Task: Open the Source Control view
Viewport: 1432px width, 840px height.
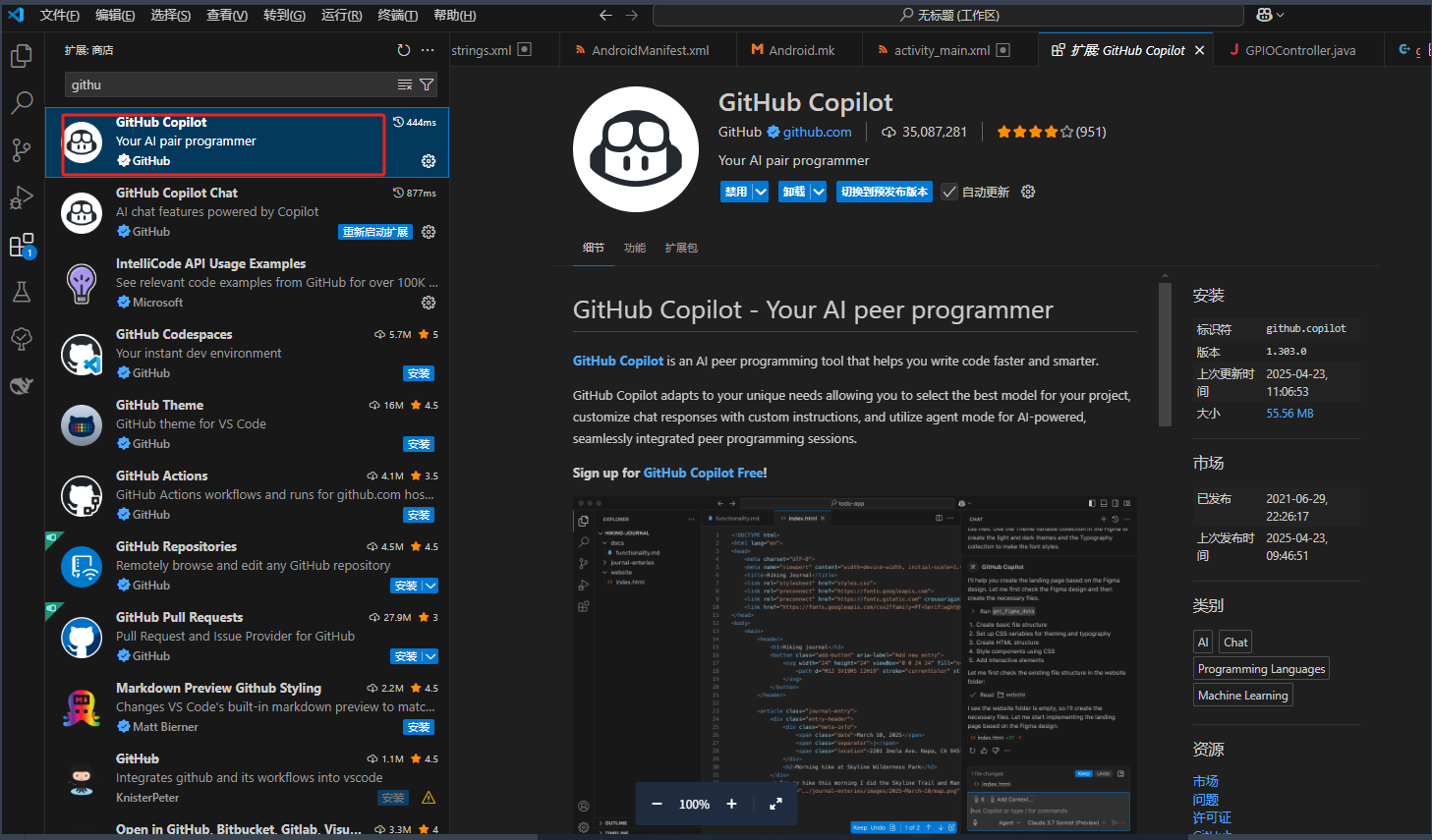Action: click(21, 149)
